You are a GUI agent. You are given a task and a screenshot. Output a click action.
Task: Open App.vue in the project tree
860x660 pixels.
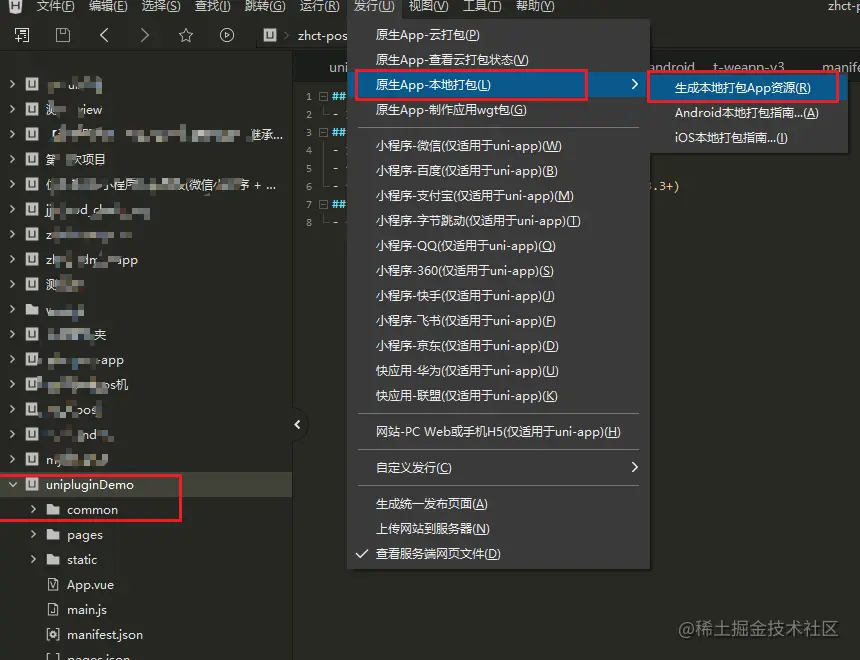pos(90,585)
